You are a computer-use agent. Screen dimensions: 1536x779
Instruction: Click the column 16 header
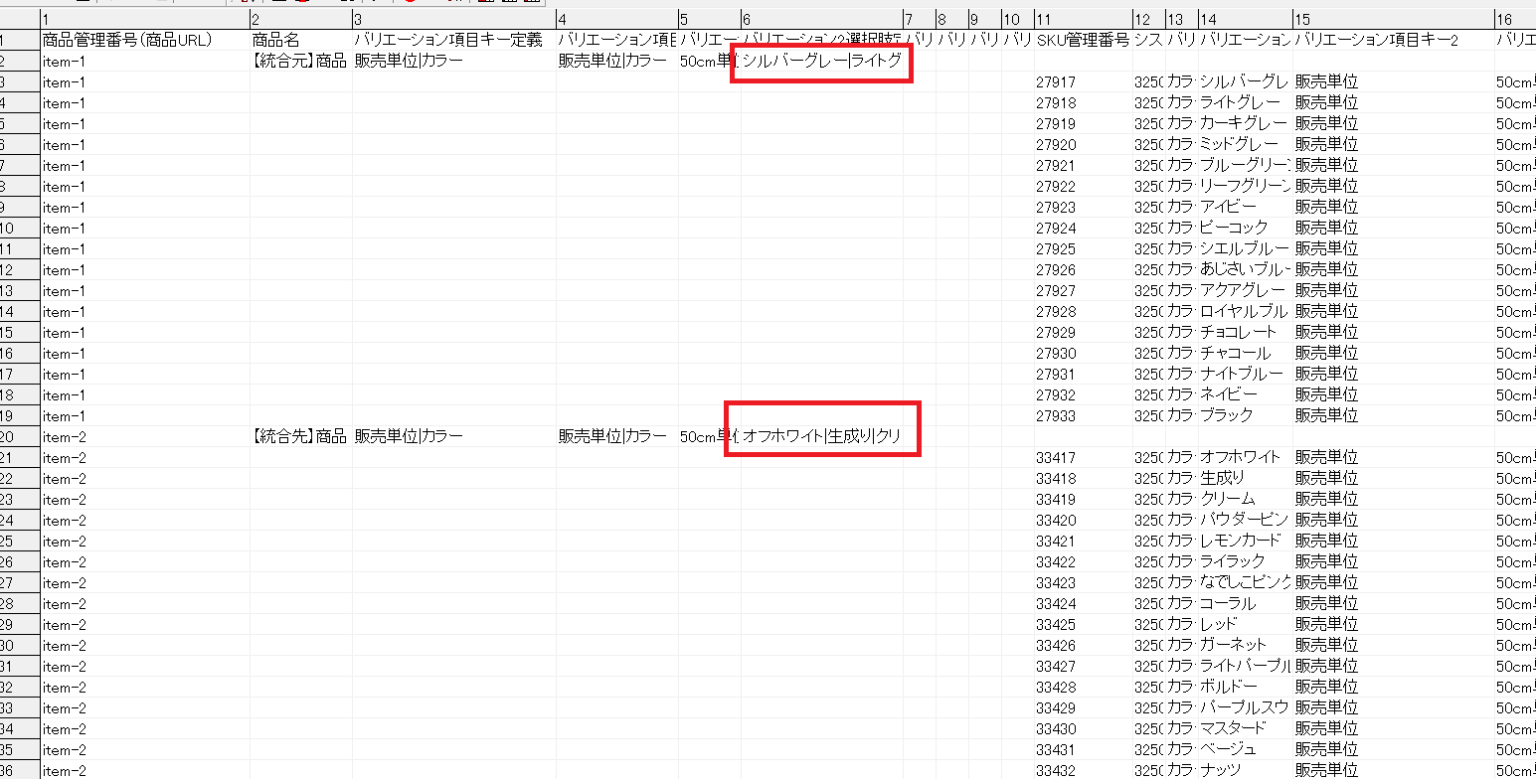(x=1514, y=19)
